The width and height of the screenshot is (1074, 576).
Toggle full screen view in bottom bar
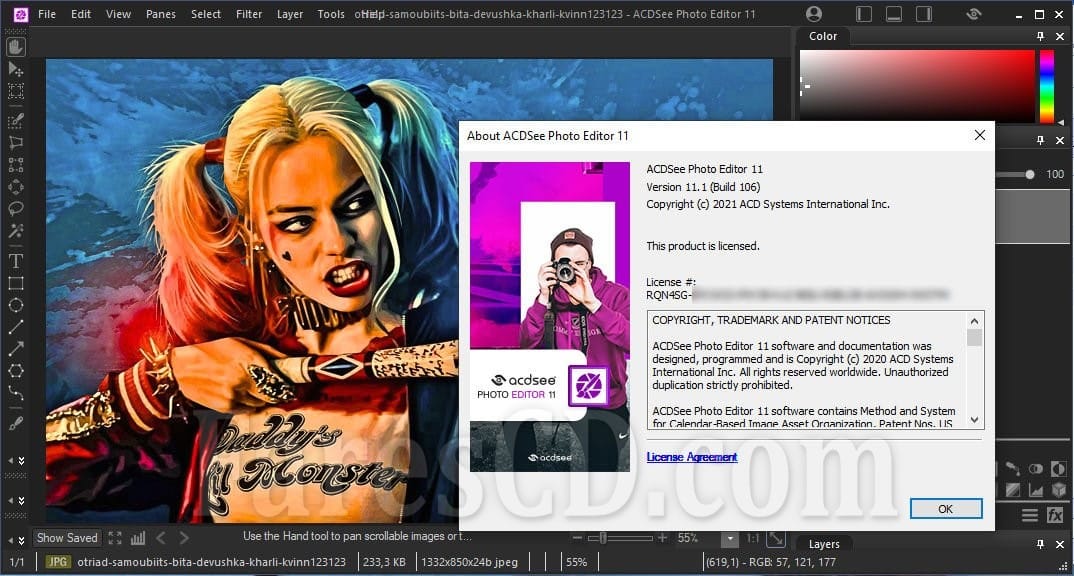(115, 538)
